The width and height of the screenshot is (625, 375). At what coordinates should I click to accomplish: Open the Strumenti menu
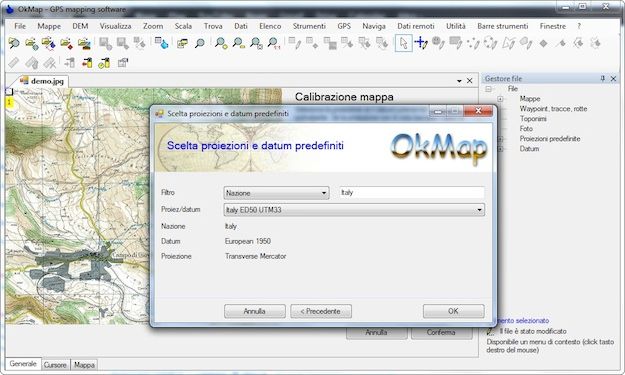point(309,26)
